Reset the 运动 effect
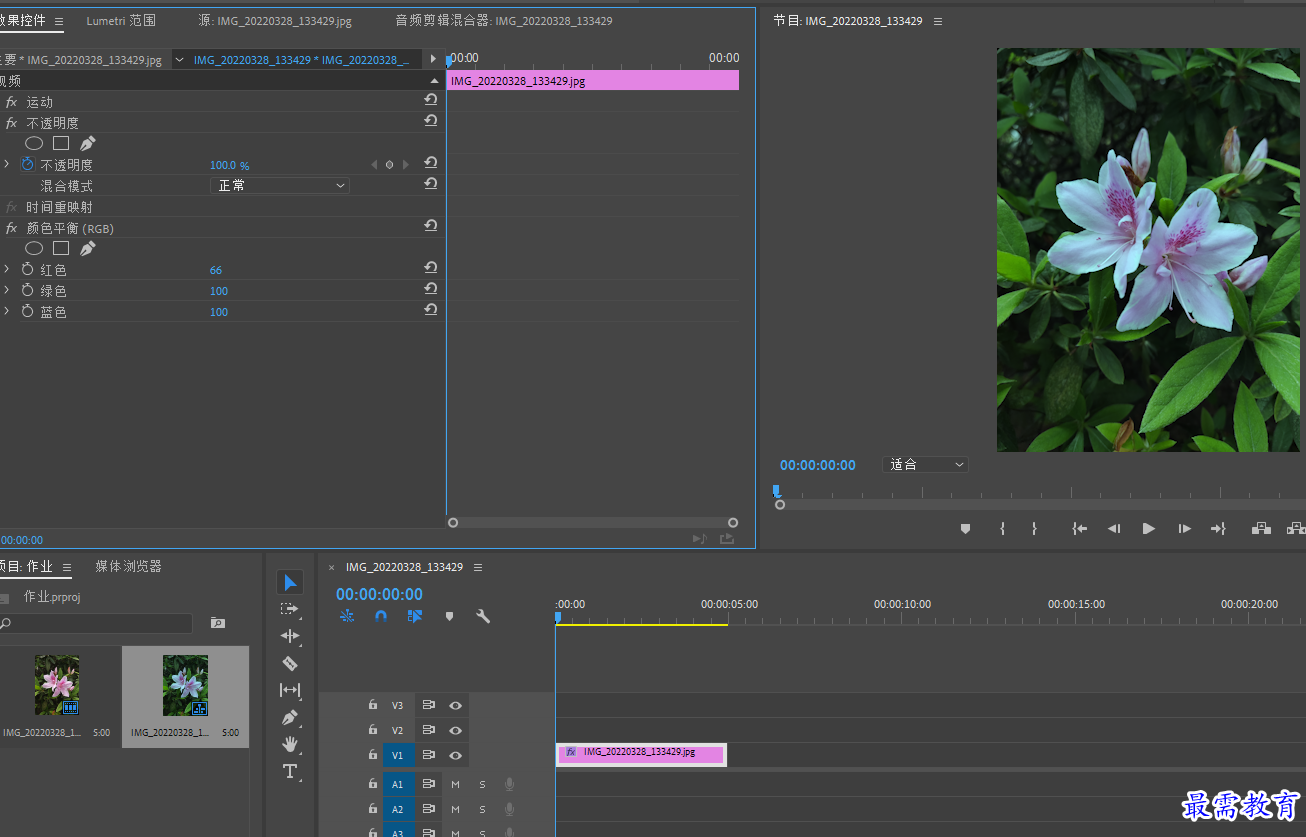 [x=431, y=100]
